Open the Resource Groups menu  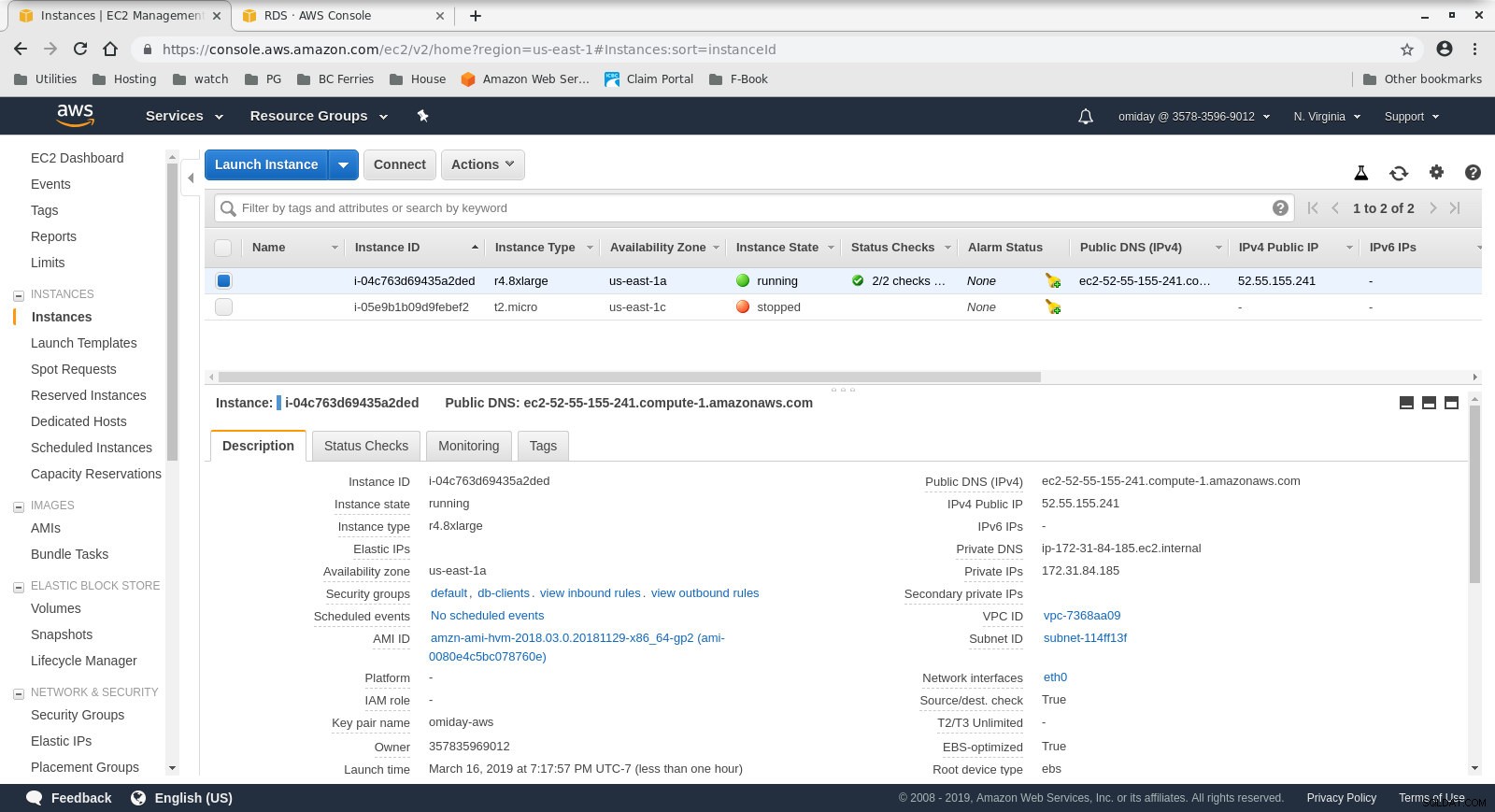[x=319, y=116]
